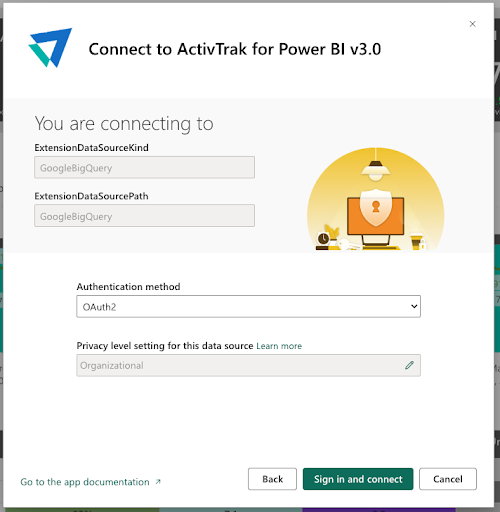Close the connect dialog with the X
The width and height of the screenshot is (500, 512).
(x=472, y=24)
